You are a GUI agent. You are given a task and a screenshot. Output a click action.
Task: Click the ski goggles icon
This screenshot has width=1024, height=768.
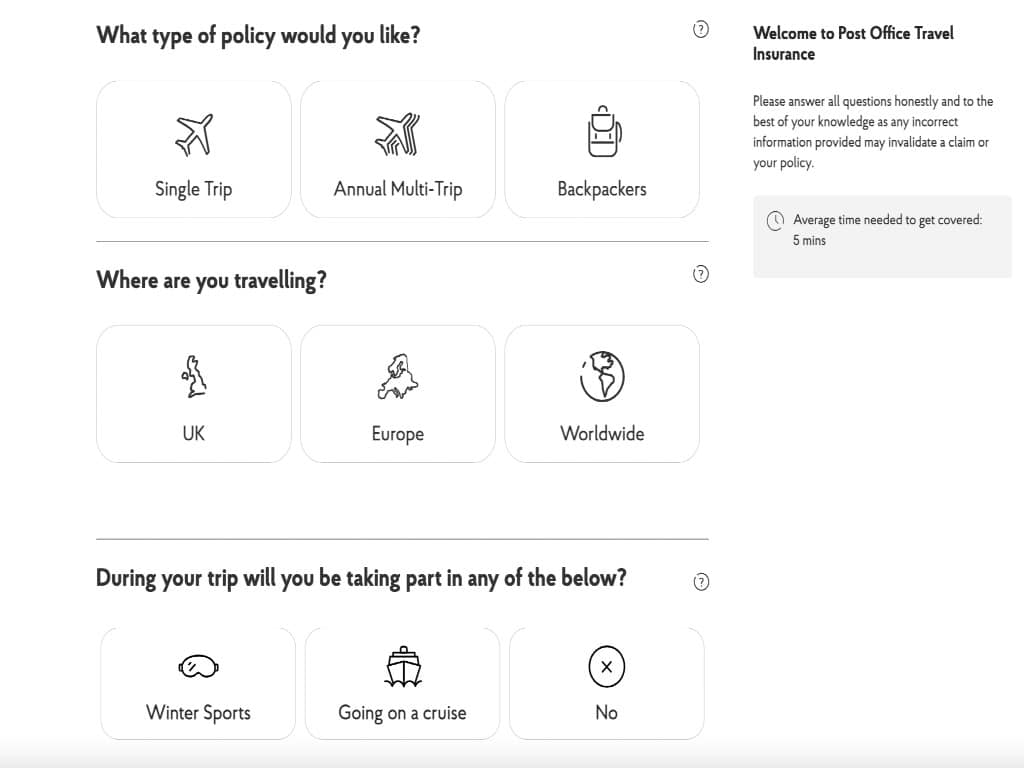click(198, 666)
